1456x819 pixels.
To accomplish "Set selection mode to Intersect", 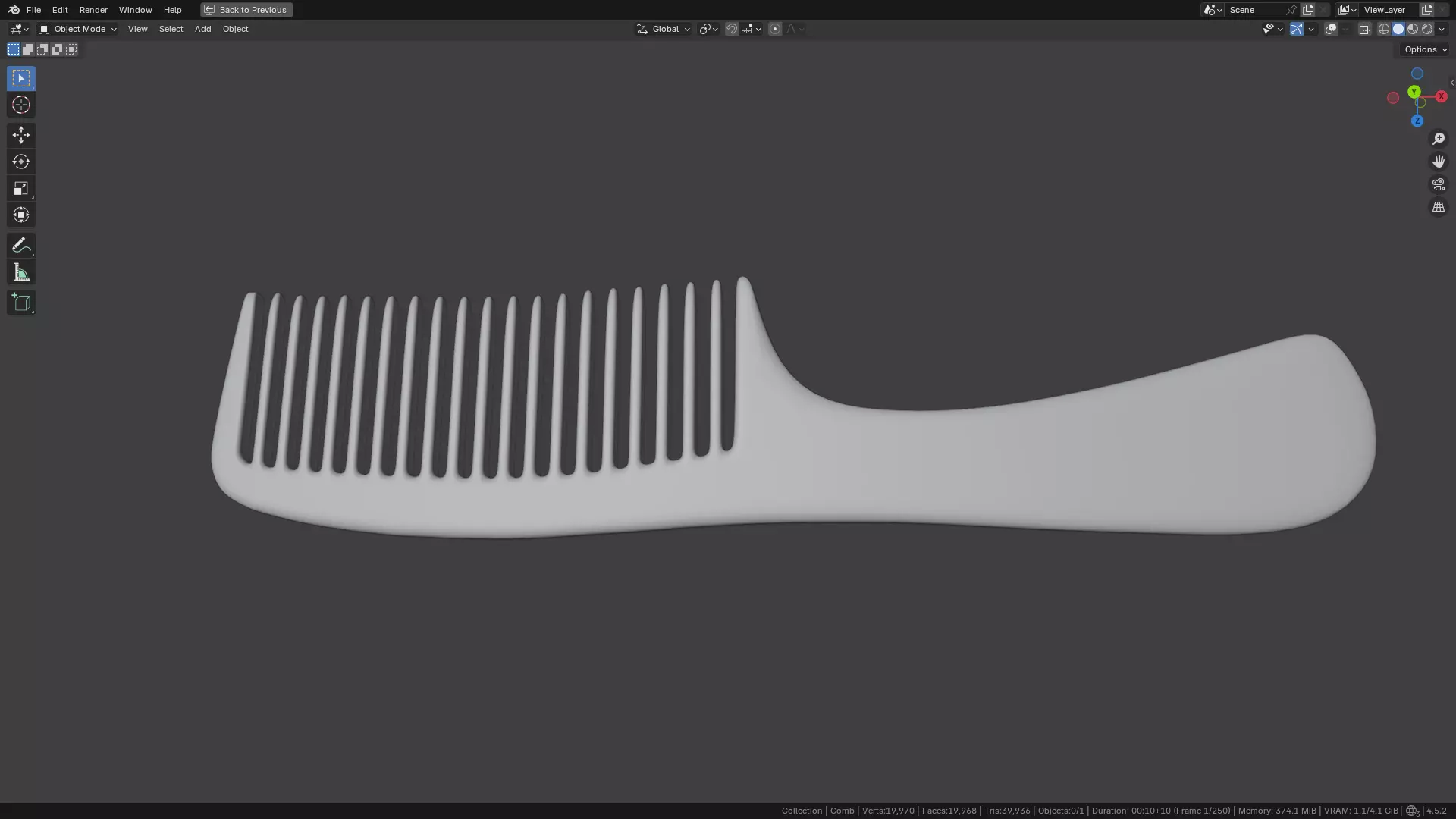I will click(71, 49).
